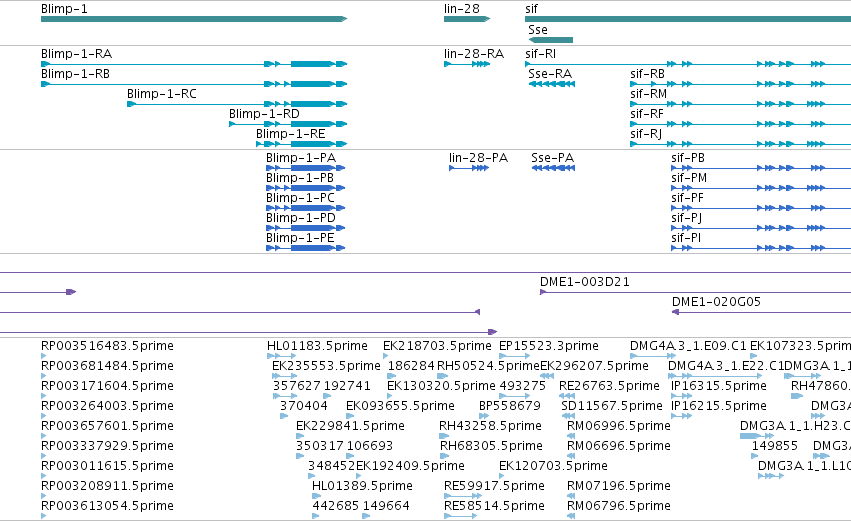Image resolution: width=851 pixels, height=521 pixels.
Task: Select the lin-28-RA transcript
Action: 474,54
